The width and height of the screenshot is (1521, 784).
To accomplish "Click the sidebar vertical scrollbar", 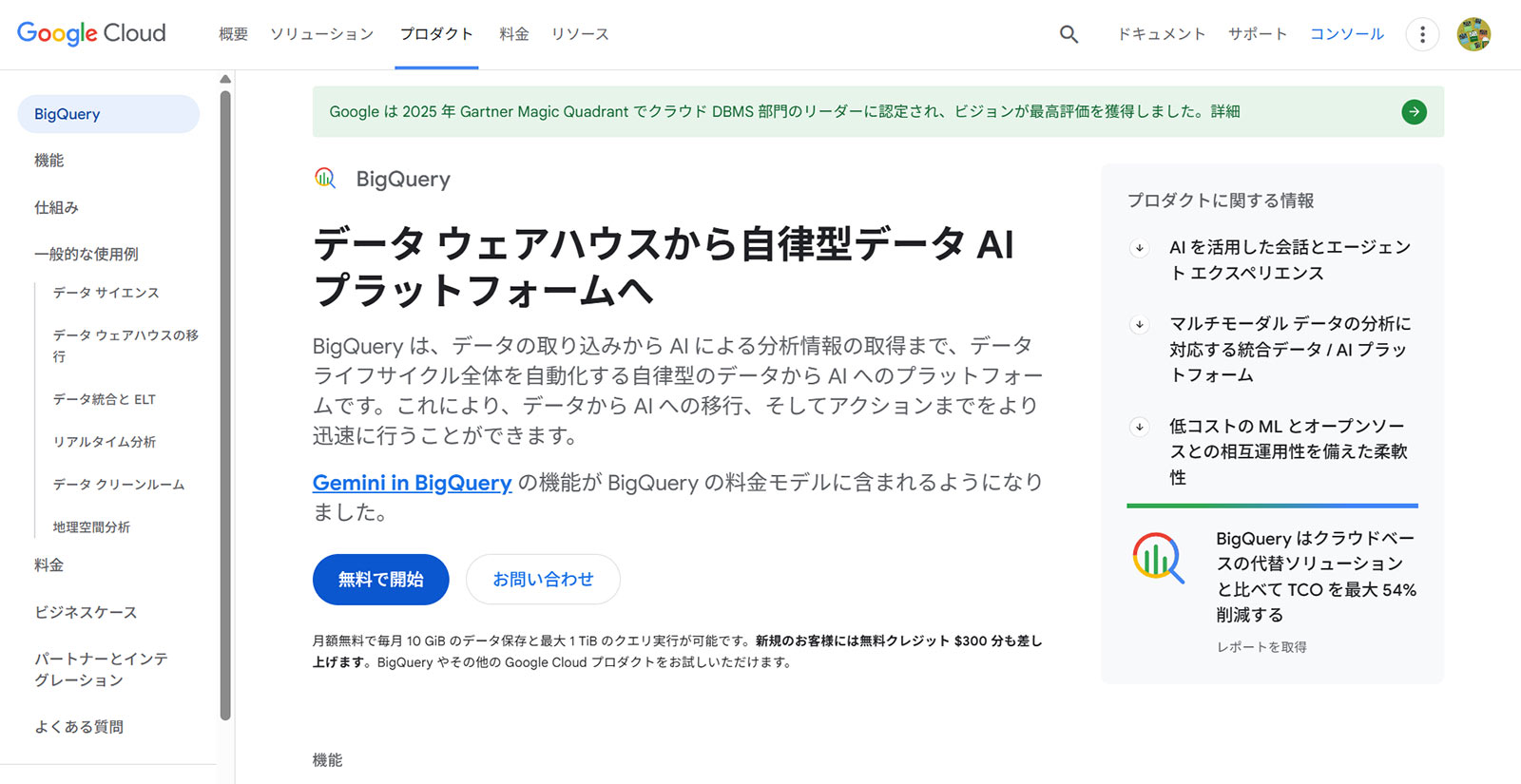I will [x=225, y=405].
